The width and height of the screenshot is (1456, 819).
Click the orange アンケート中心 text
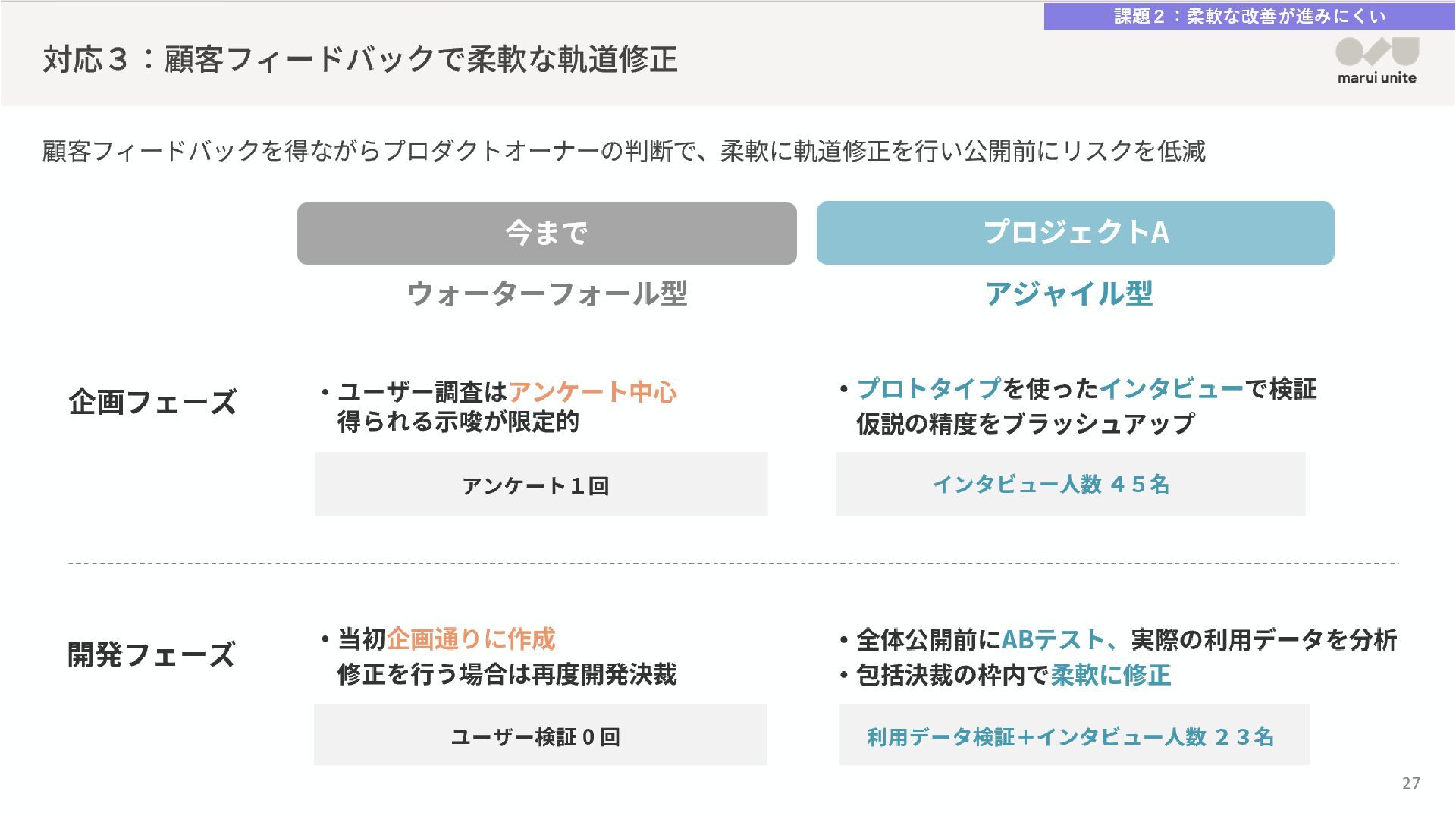click(592, 392)
